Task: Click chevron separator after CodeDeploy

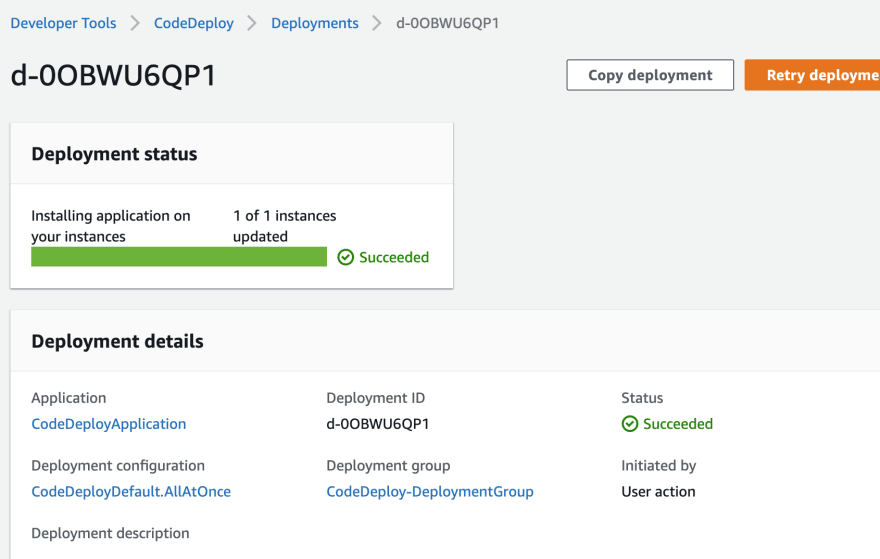Action: [252, 23]
